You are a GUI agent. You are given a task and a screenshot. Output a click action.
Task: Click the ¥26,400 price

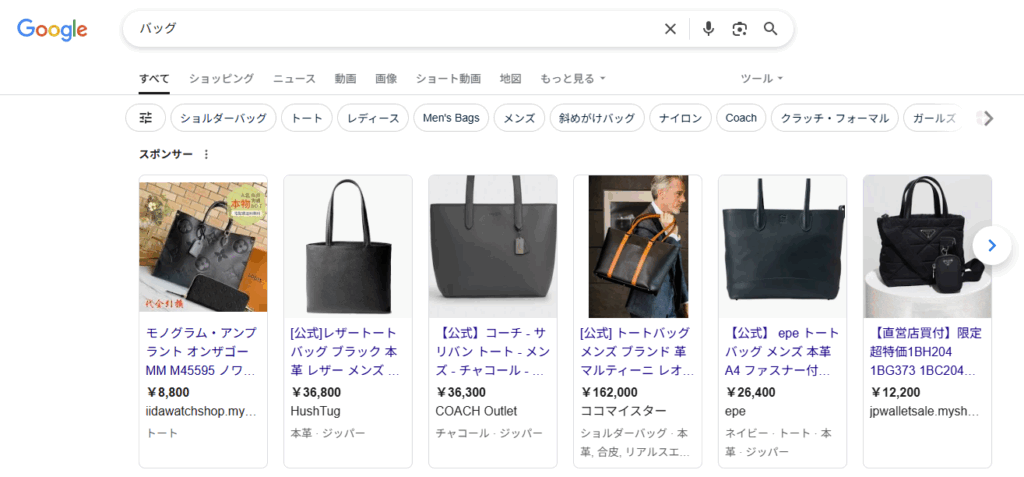pyautogui.click(x=751, y=393)
